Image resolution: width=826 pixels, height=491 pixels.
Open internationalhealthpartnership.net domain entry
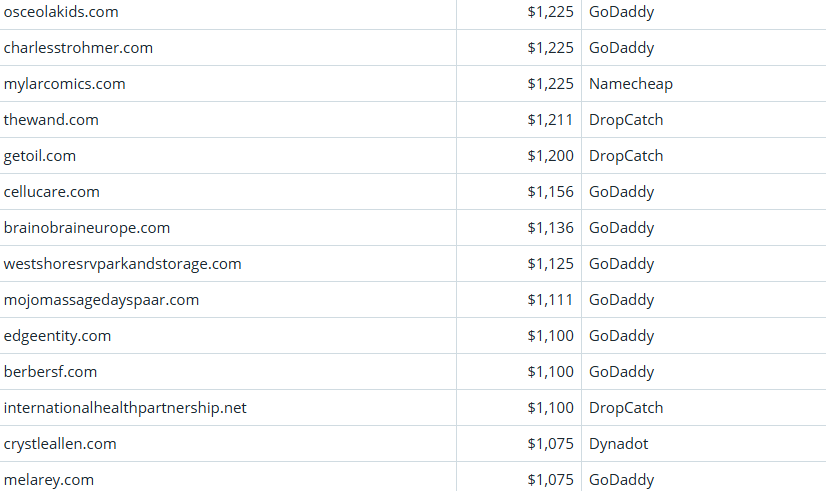(125, 408)
